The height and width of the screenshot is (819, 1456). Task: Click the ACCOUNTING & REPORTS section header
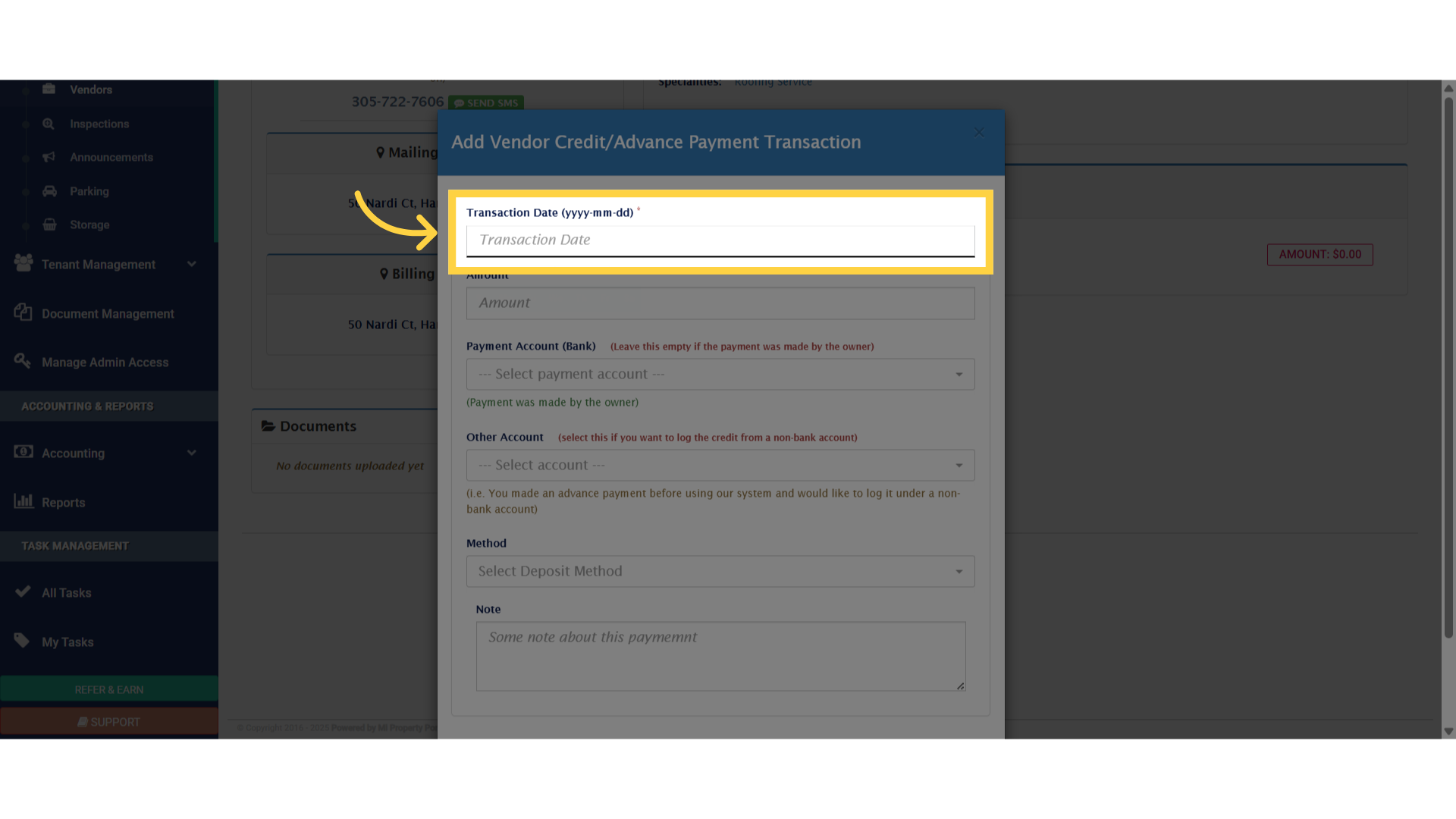pyautogui.click(x=87, y=406)
